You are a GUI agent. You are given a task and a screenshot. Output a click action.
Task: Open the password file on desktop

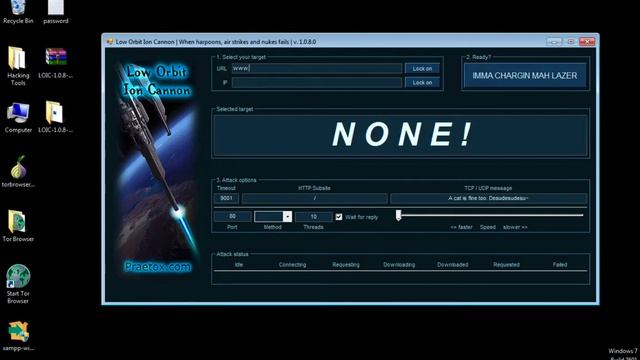coord(56,11)
